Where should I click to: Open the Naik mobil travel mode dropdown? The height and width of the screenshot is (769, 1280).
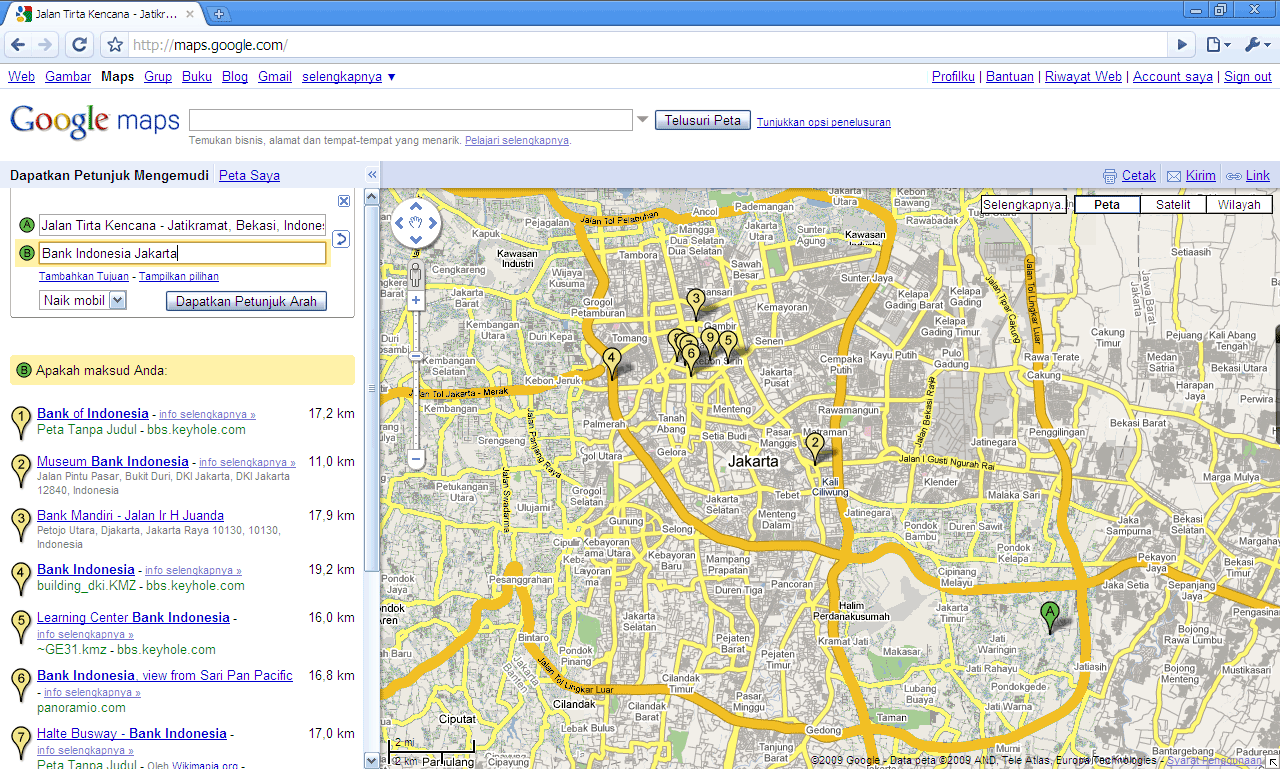click(x=83, y=300)
